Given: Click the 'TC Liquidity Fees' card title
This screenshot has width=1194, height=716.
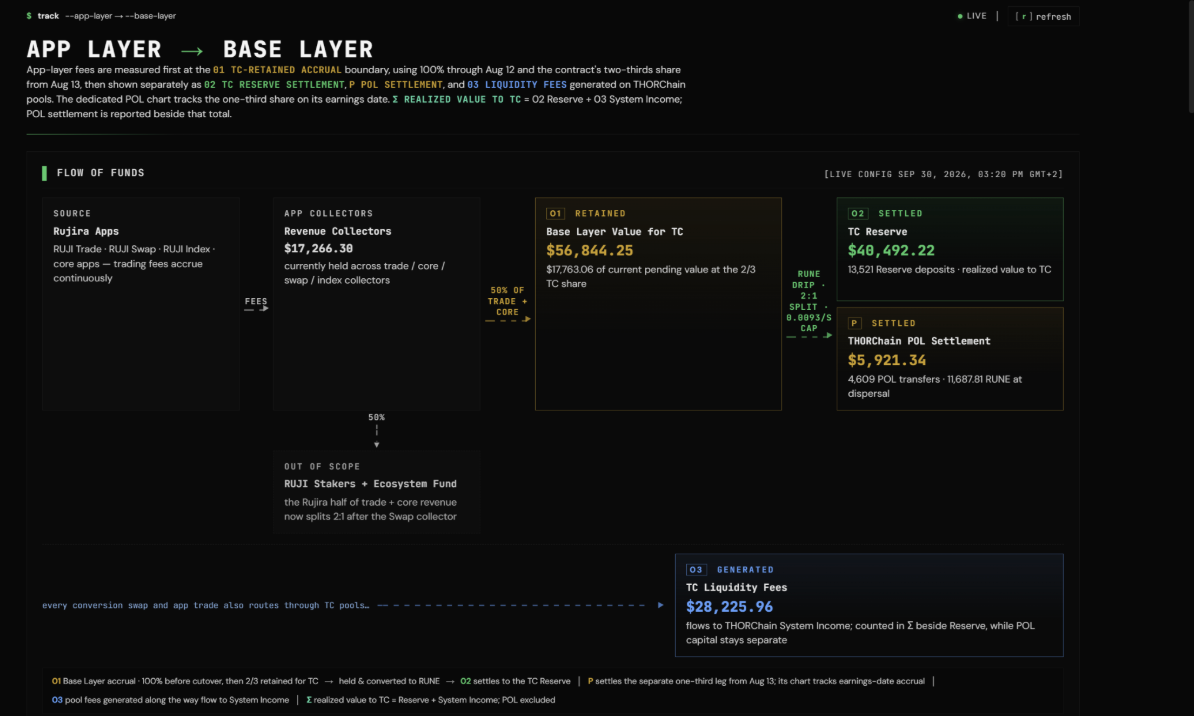Looking at the screenshot, I should [736, 587].
